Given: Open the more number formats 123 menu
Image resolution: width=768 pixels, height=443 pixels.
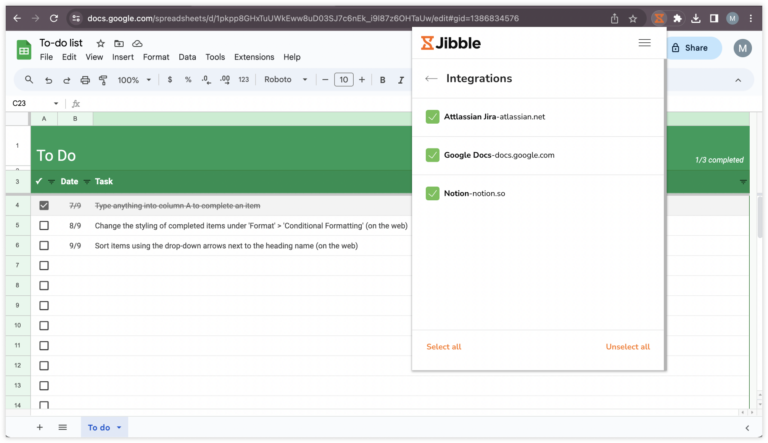Looking at the screenshot, I should point(243,79).
